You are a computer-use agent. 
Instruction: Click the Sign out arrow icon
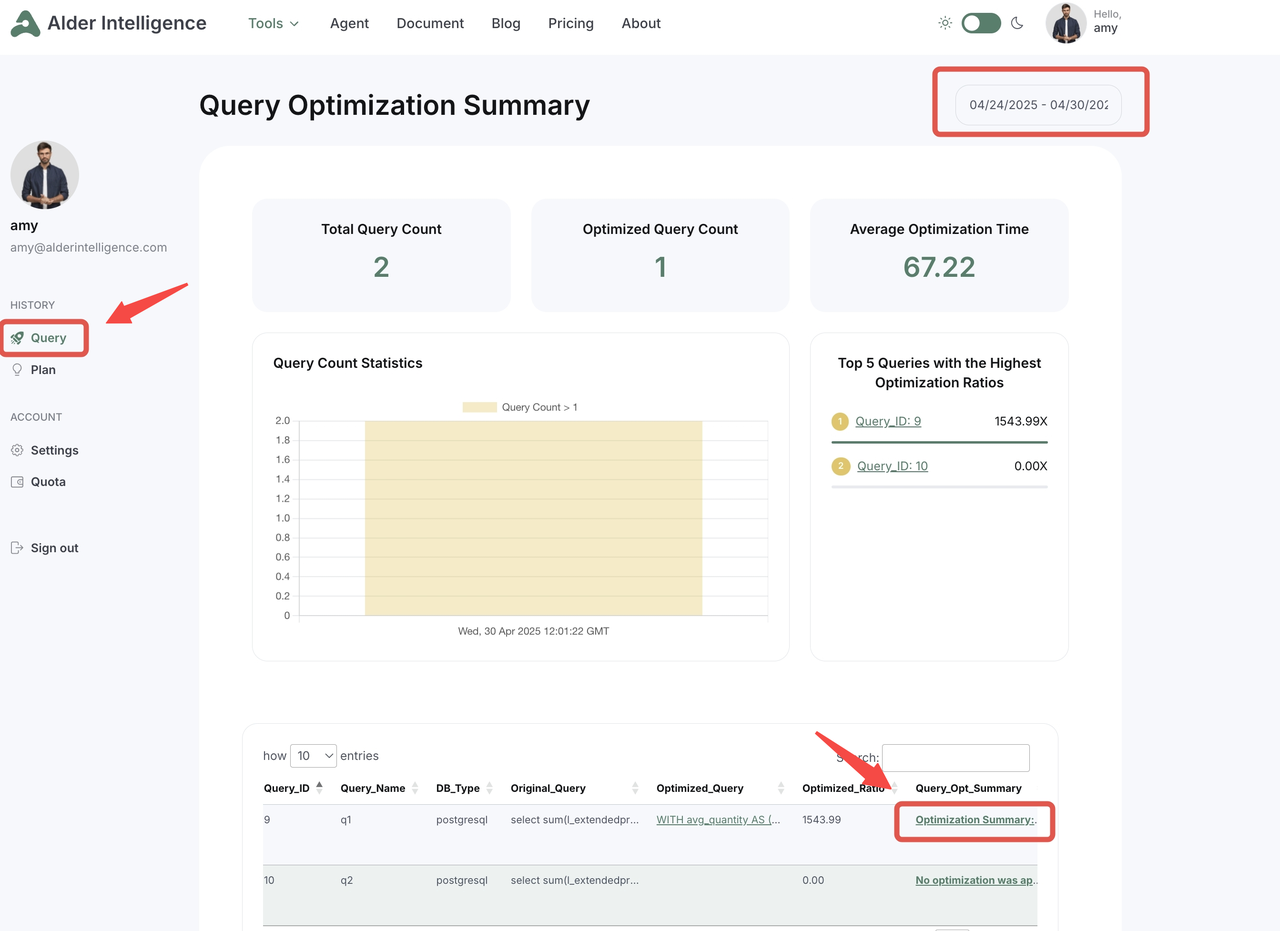coord(17,548)
